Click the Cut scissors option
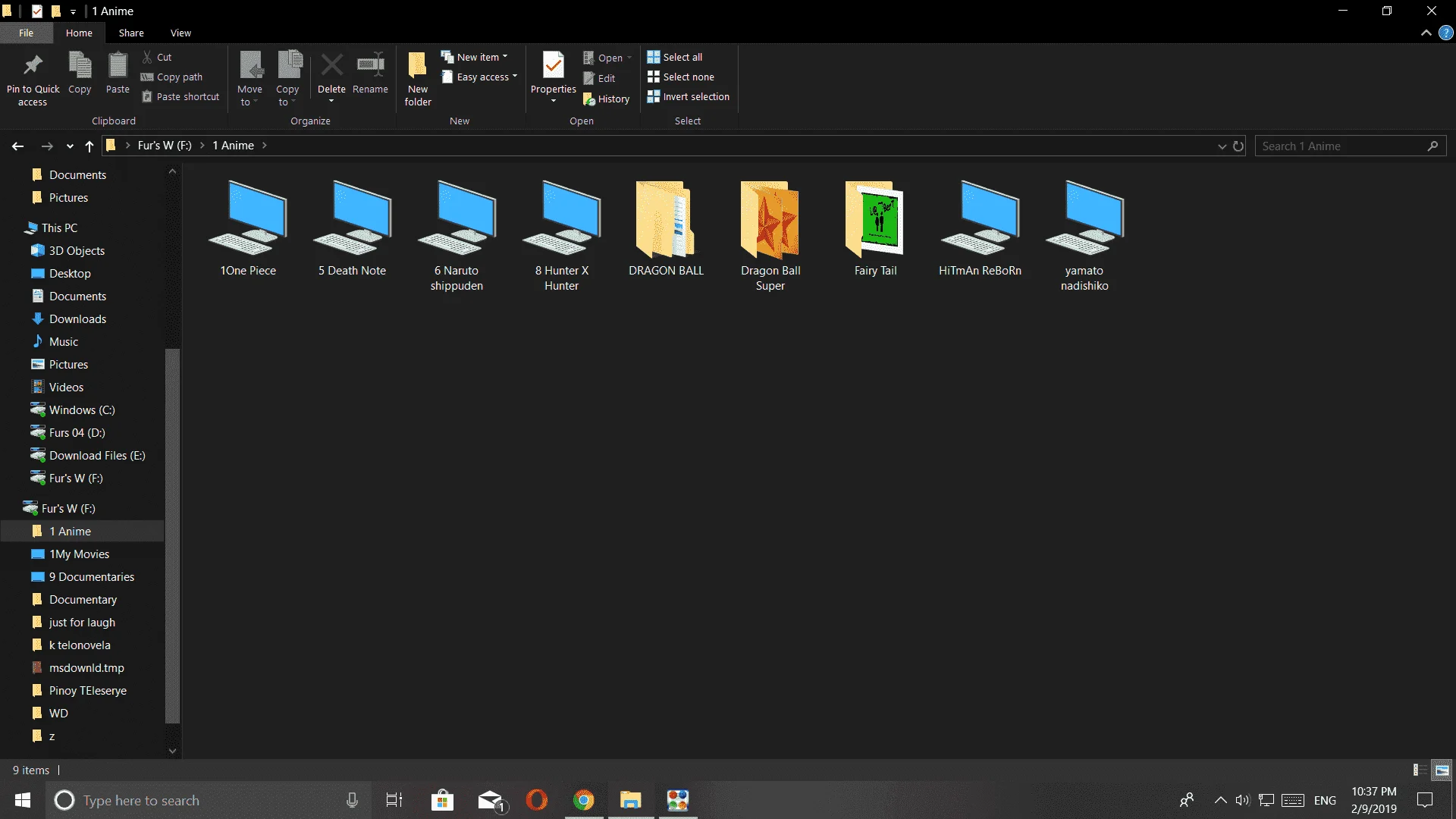Image resolution: width=1456 pixels, height=819 pixels. (157, 57)
